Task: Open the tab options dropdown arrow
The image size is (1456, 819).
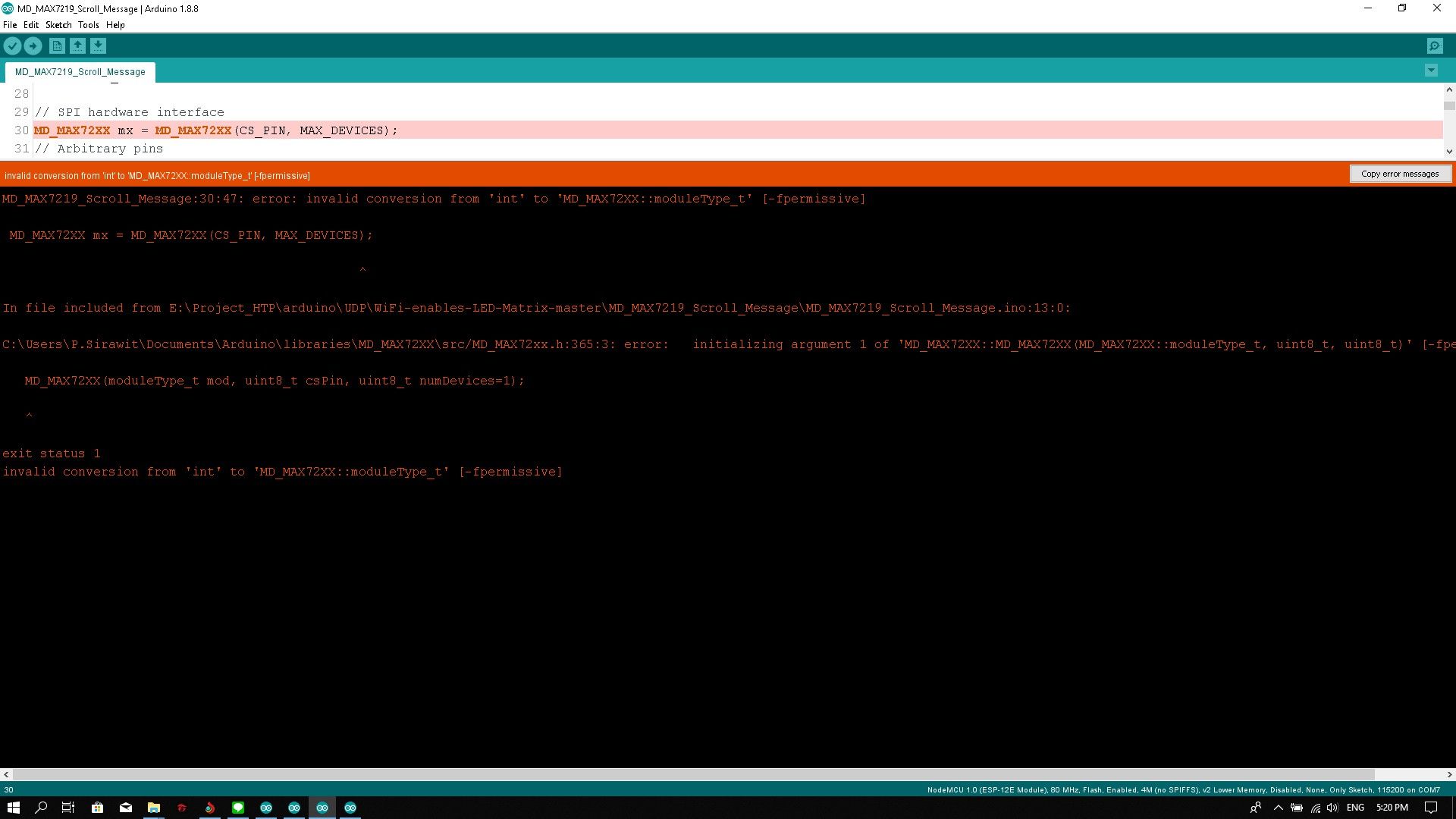Action: tap(1431, 71)
